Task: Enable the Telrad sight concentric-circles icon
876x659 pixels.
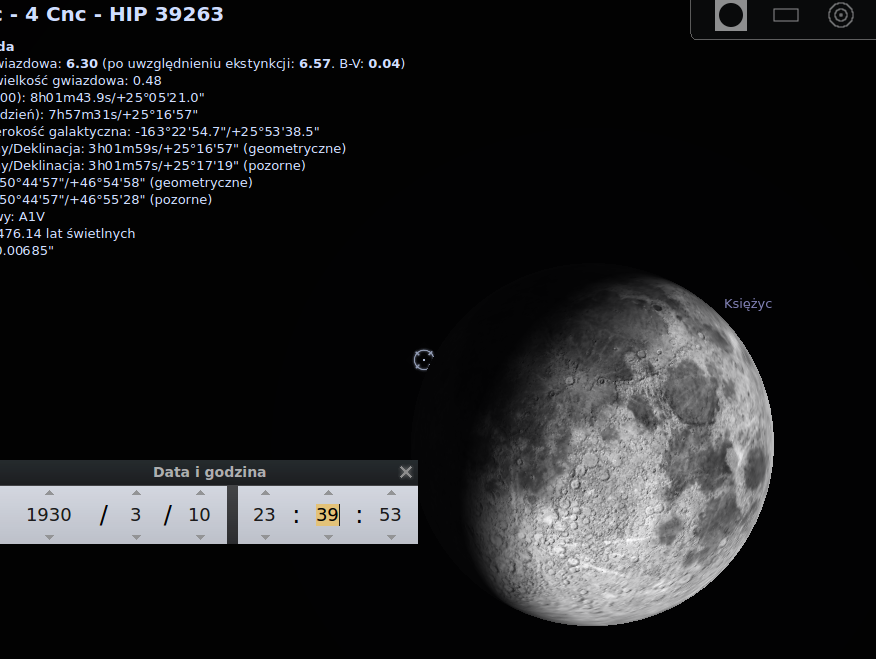Action: 841,15
